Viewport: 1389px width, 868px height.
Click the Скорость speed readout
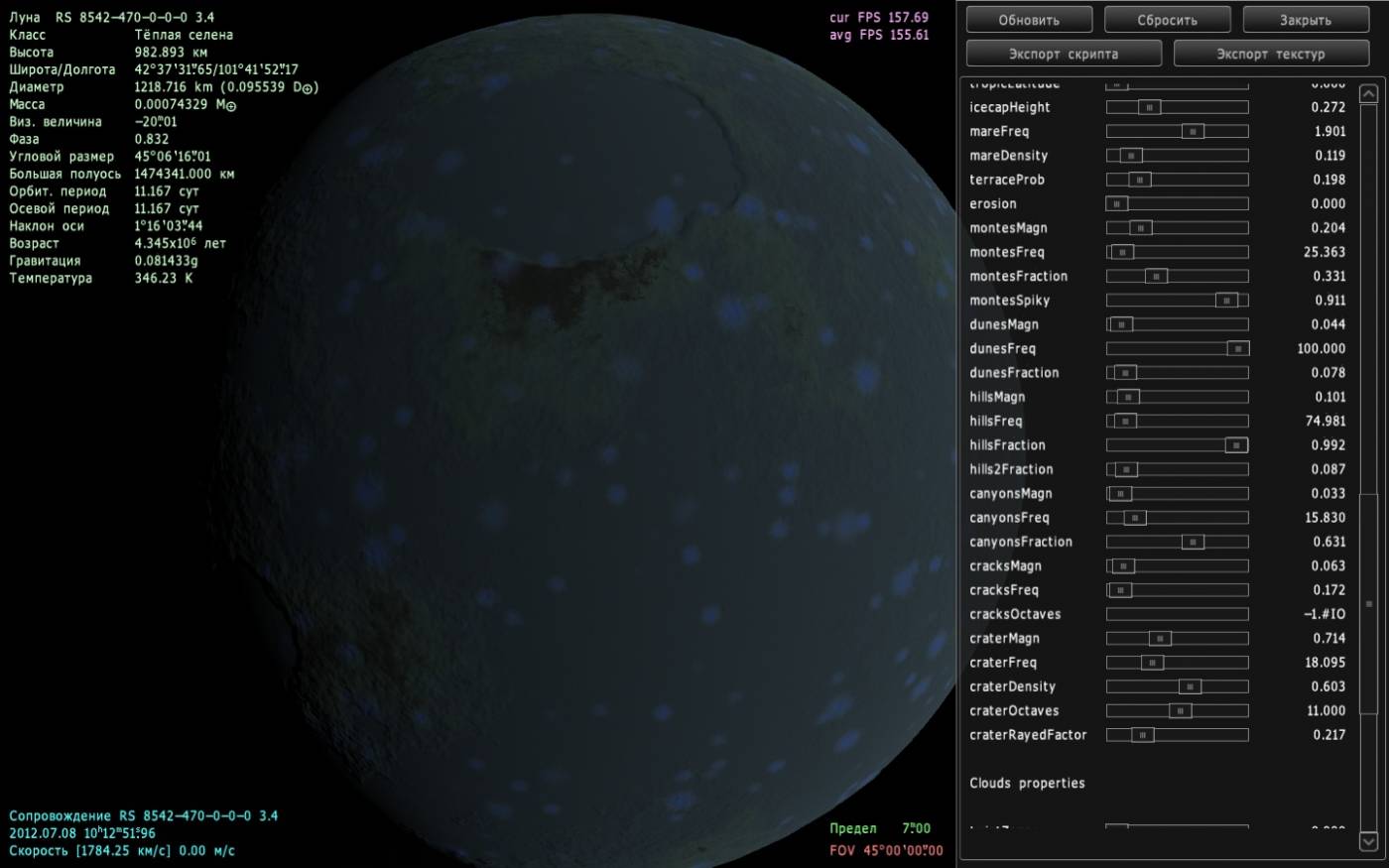[122, 850]
